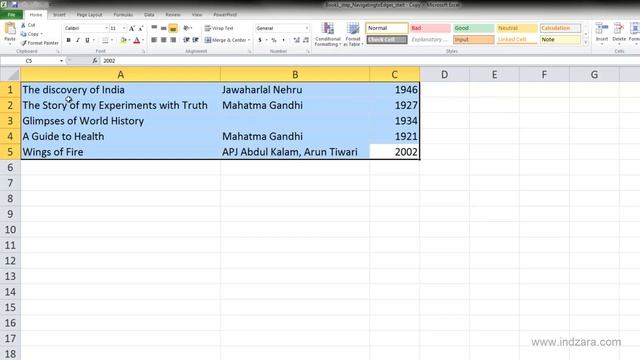Decrease font size with the Shrink Font icon
Viewport: 640px width, 360px height.
[141, 28]
